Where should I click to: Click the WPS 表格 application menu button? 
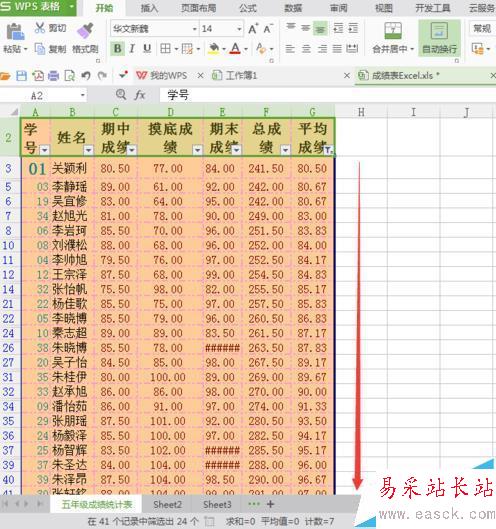pos(38,7)
